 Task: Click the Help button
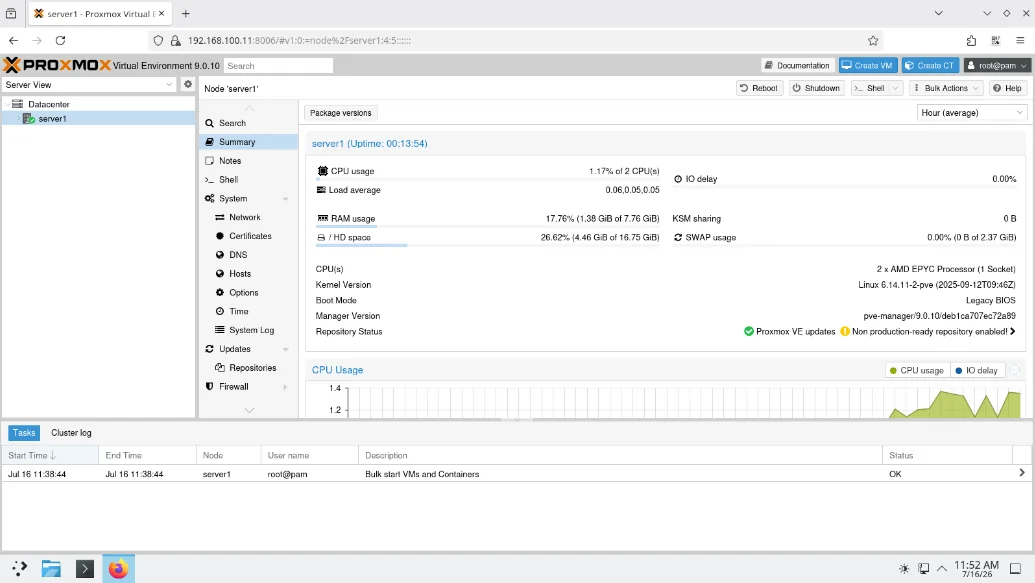[x=1007, y=88]
